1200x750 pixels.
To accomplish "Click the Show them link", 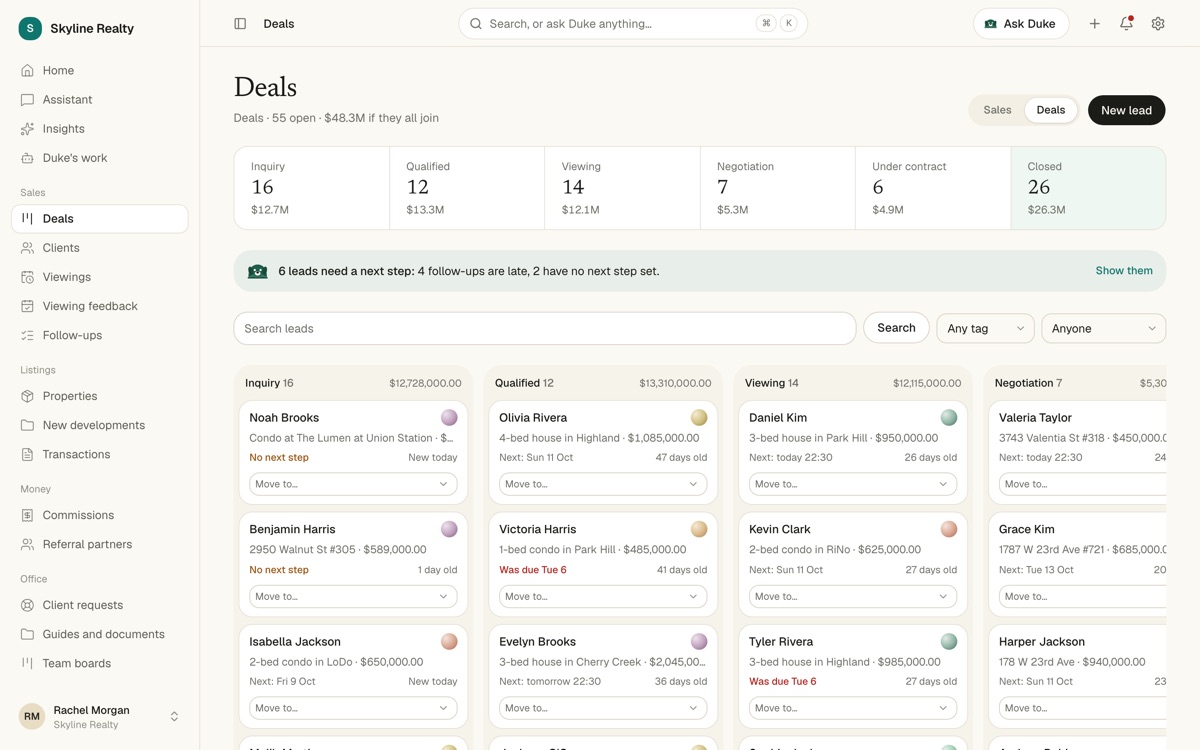I will tap(1124, 271).
